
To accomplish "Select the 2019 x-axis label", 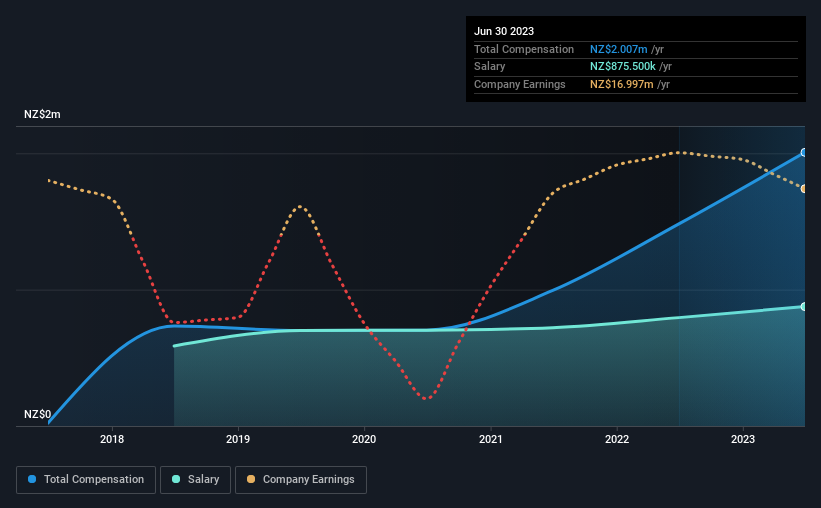I will (238, 439).
